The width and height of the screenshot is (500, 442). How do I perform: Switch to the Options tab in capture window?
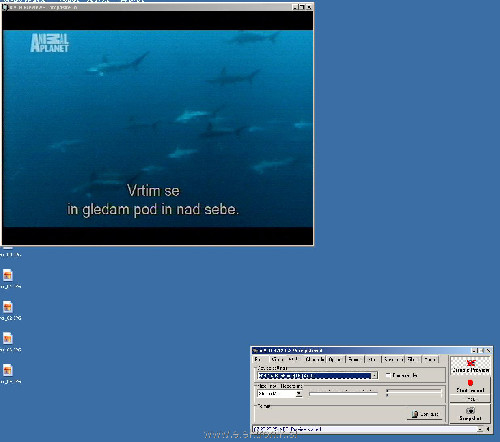(335, 359)
